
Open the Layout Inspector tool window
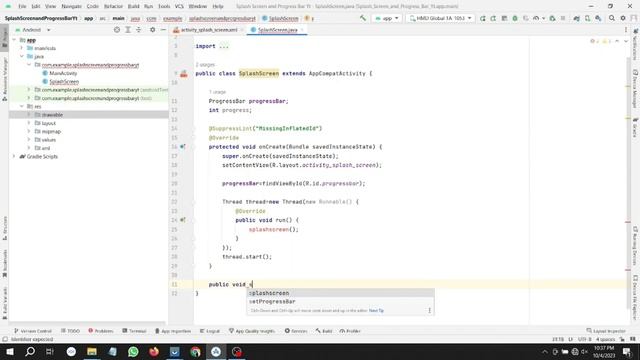pos(605,331)
